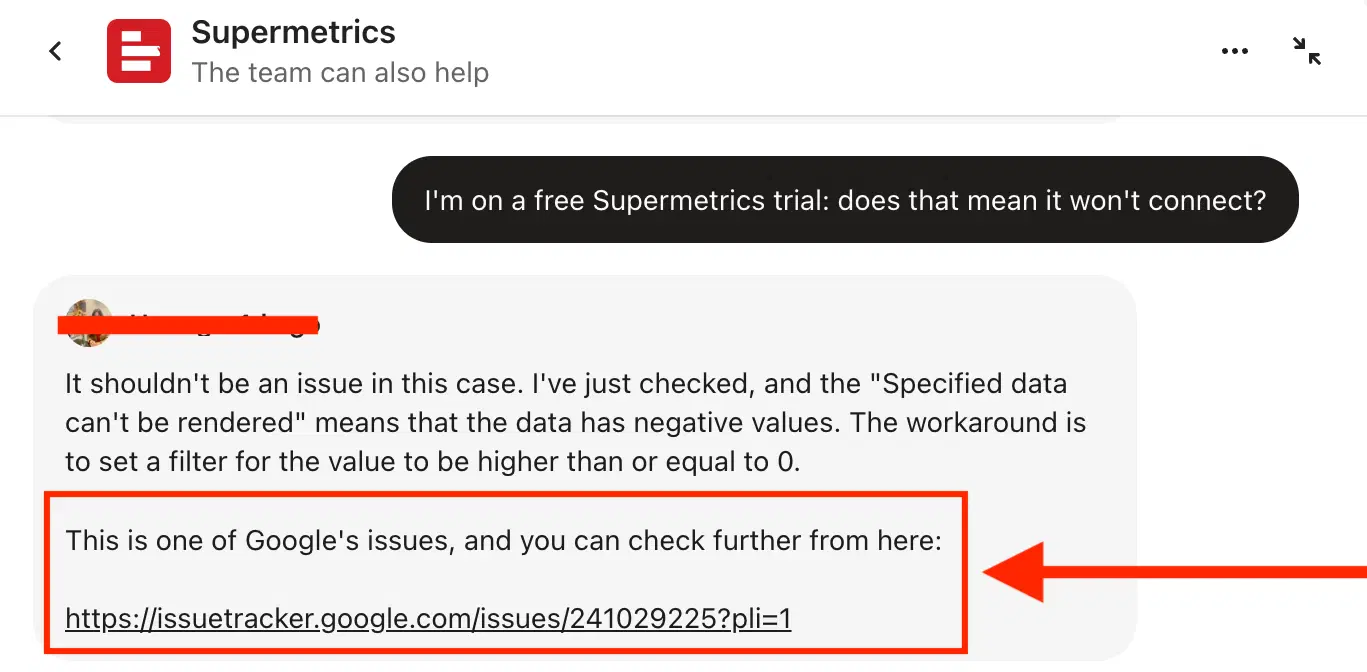Click the issuetracker.google.com/issues/241029225 hyperlink
Viewport: 1367px width, 672px height.
[x=427, y=619]
